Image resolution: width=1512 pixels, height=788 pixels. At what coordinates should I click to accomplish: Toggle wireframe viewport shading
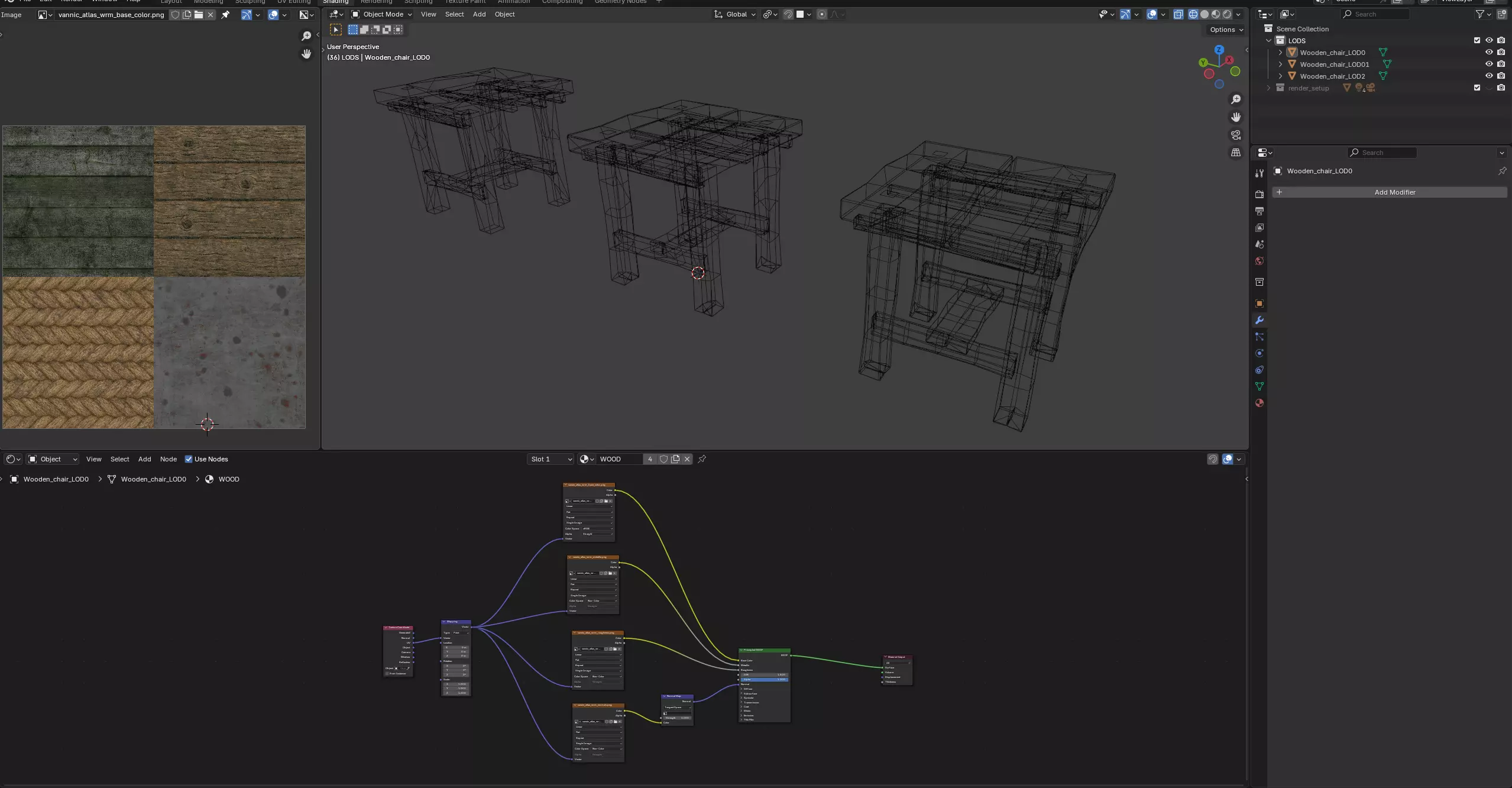pos(1193,14)
